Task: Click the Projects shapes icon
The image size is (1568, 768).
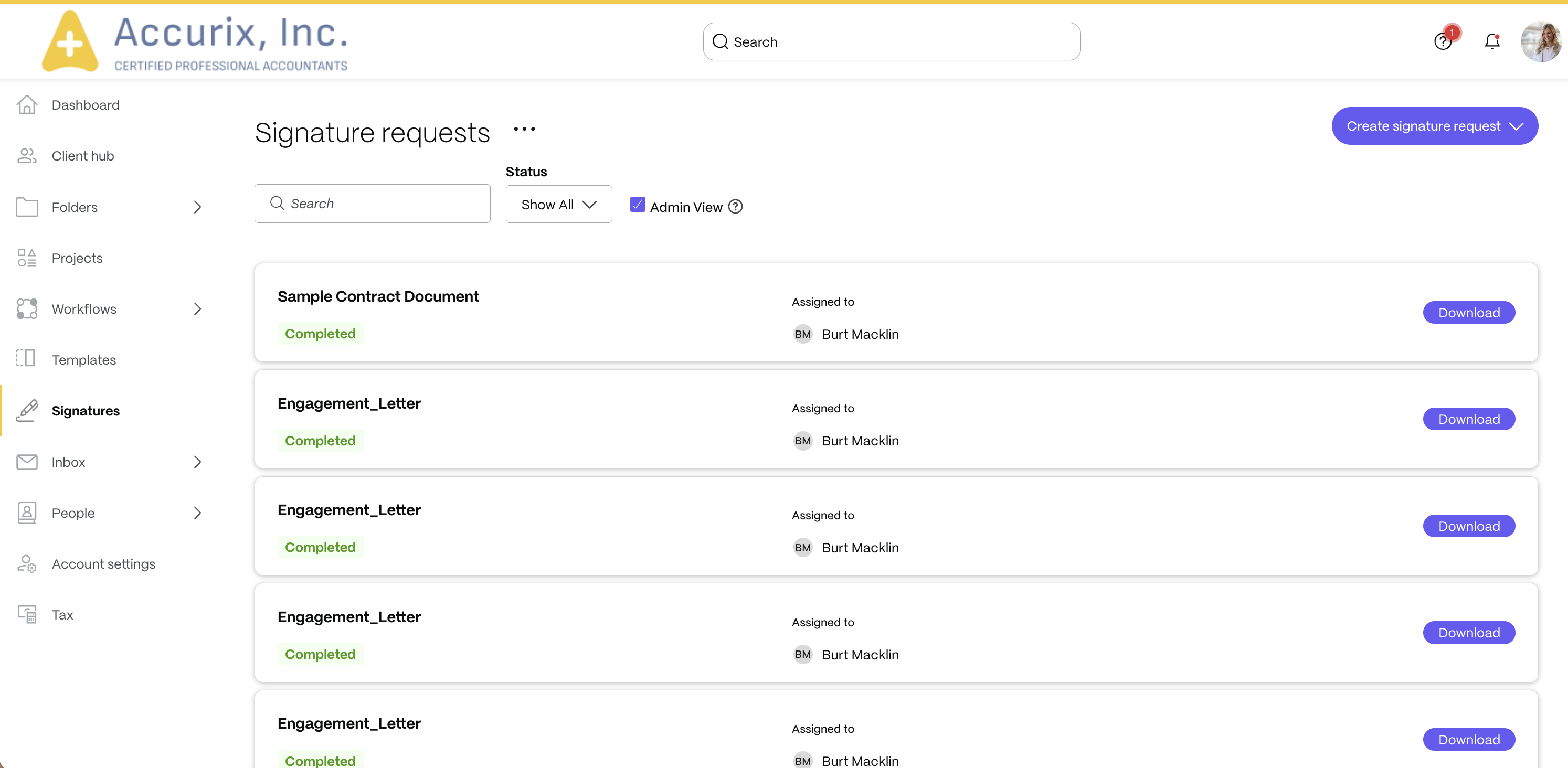Action: (x=27, y=258)
